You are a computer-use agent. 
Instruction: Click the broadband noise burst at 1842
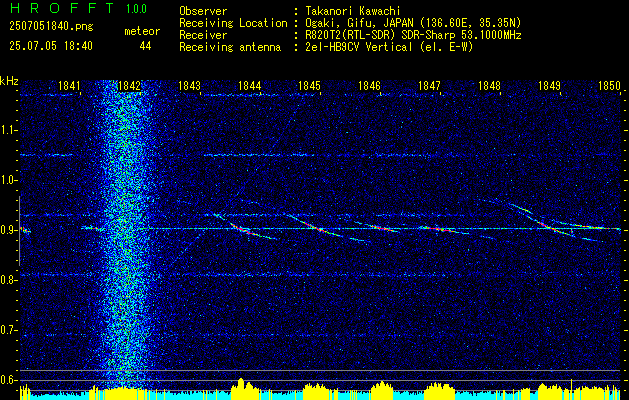coord(125,233)
